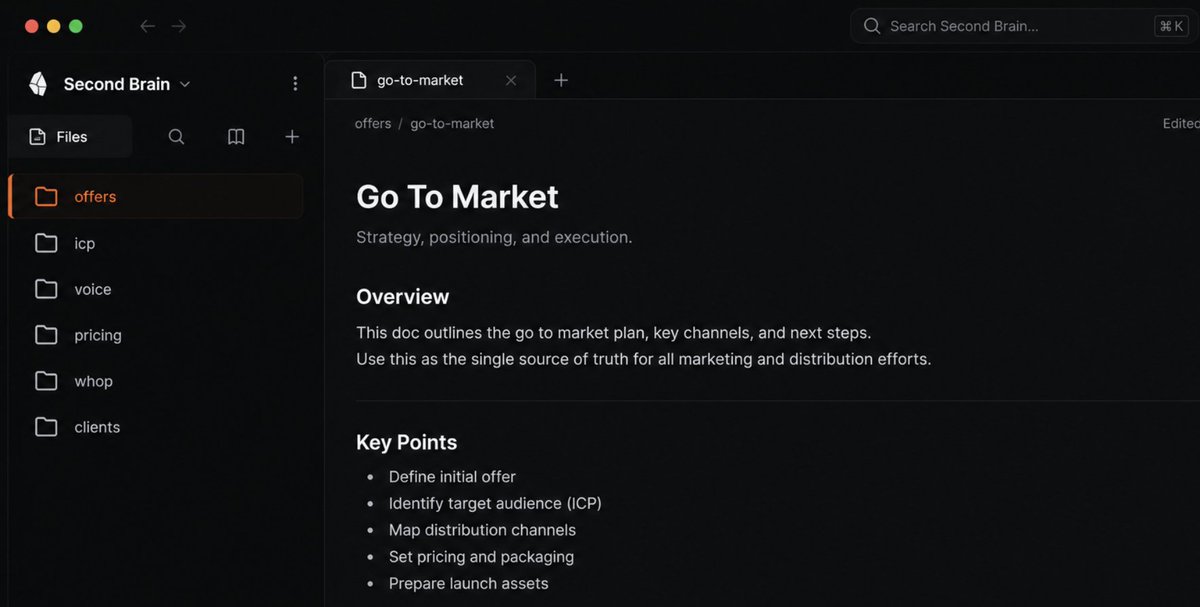
Task: Click the offers breadcrumb link
Action: (373, 124)
